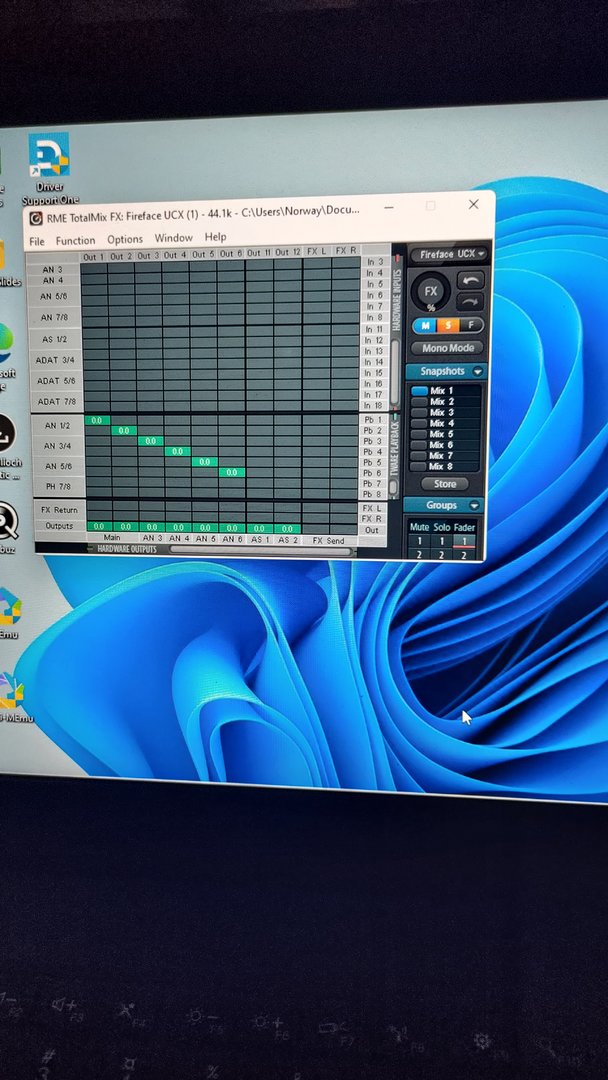Open the Help menu
The height and width of the screenshot is (1080, 608).
click(216, 237)
